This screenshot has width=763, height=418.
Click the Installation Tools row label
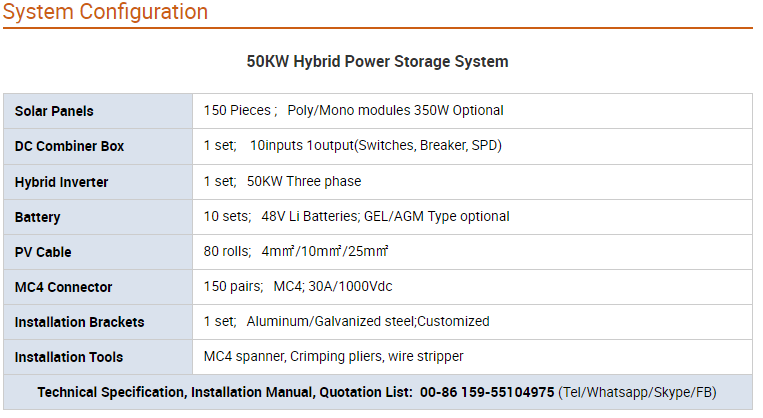(x=69, y=358)
